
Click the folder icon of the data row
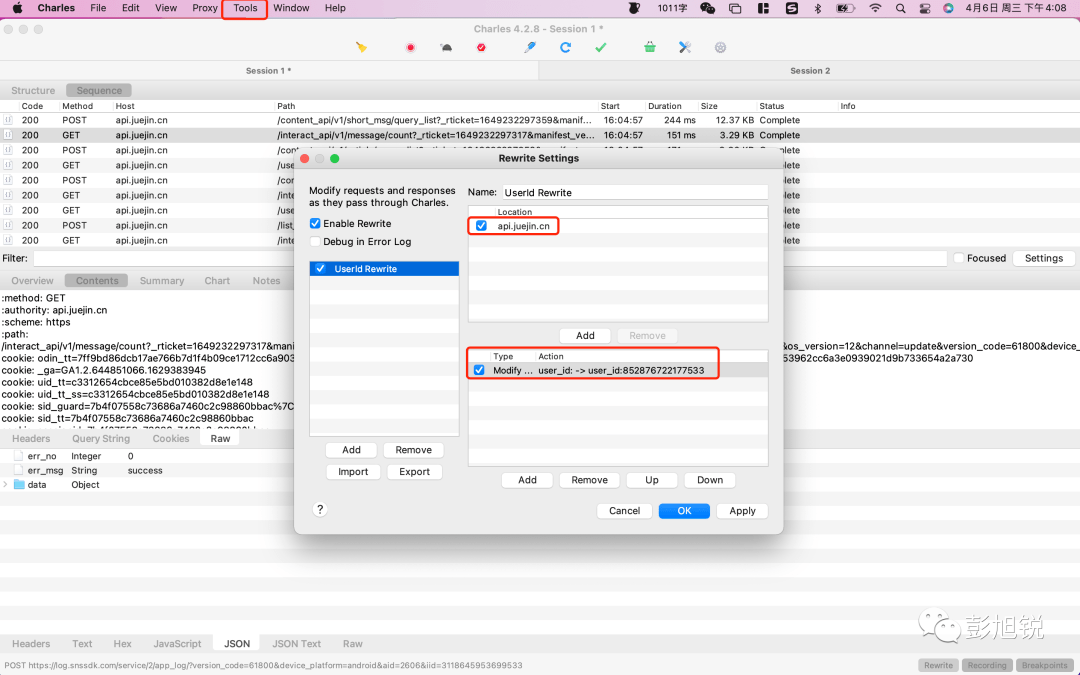19,485
